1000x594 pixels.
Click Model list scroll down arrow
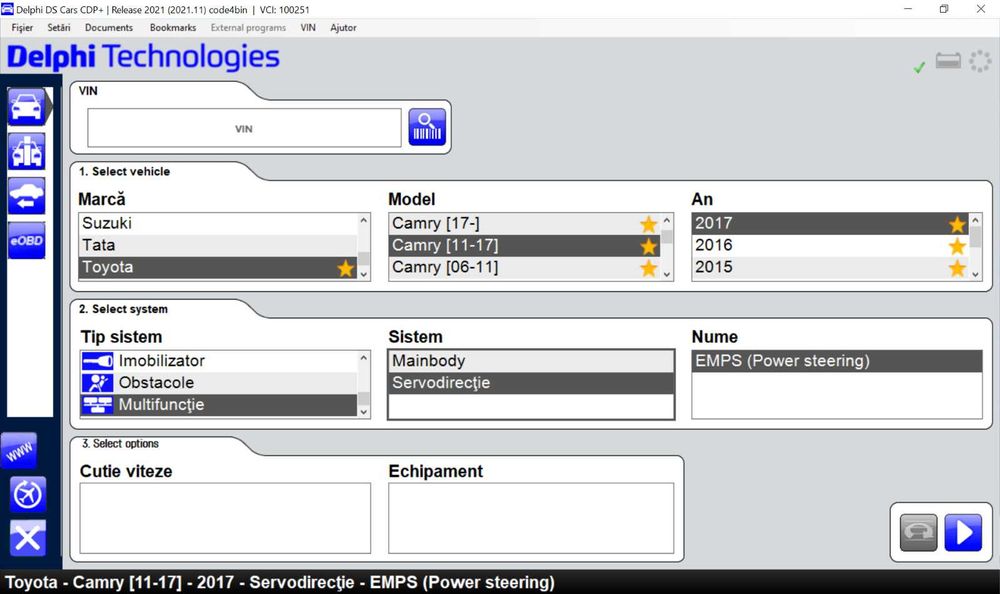[x=667, y=274]
